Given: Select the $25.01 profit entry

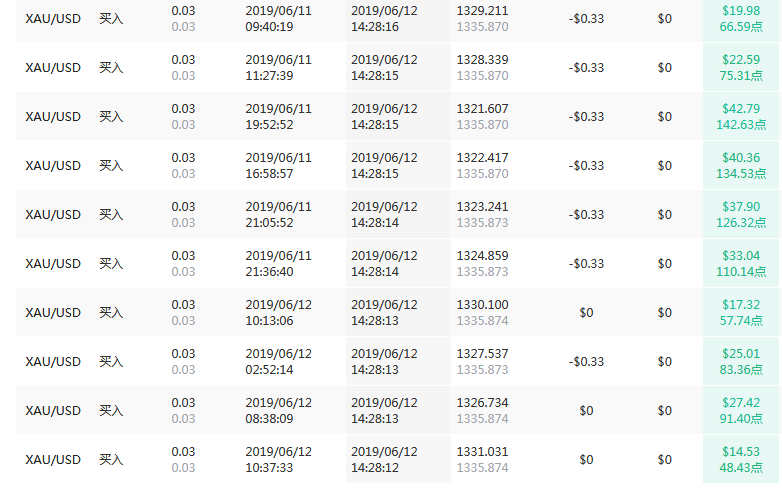Looking at the screenshot, I should click(x=741, y=353).
